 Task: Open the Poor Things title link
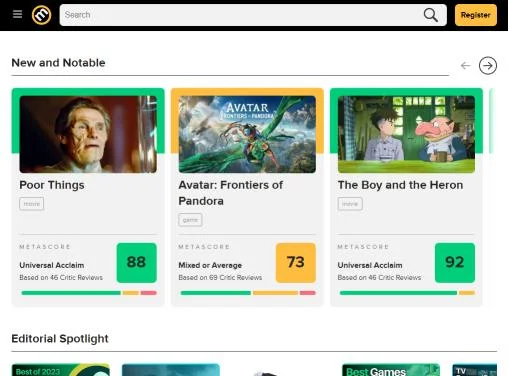click(52, 185)
